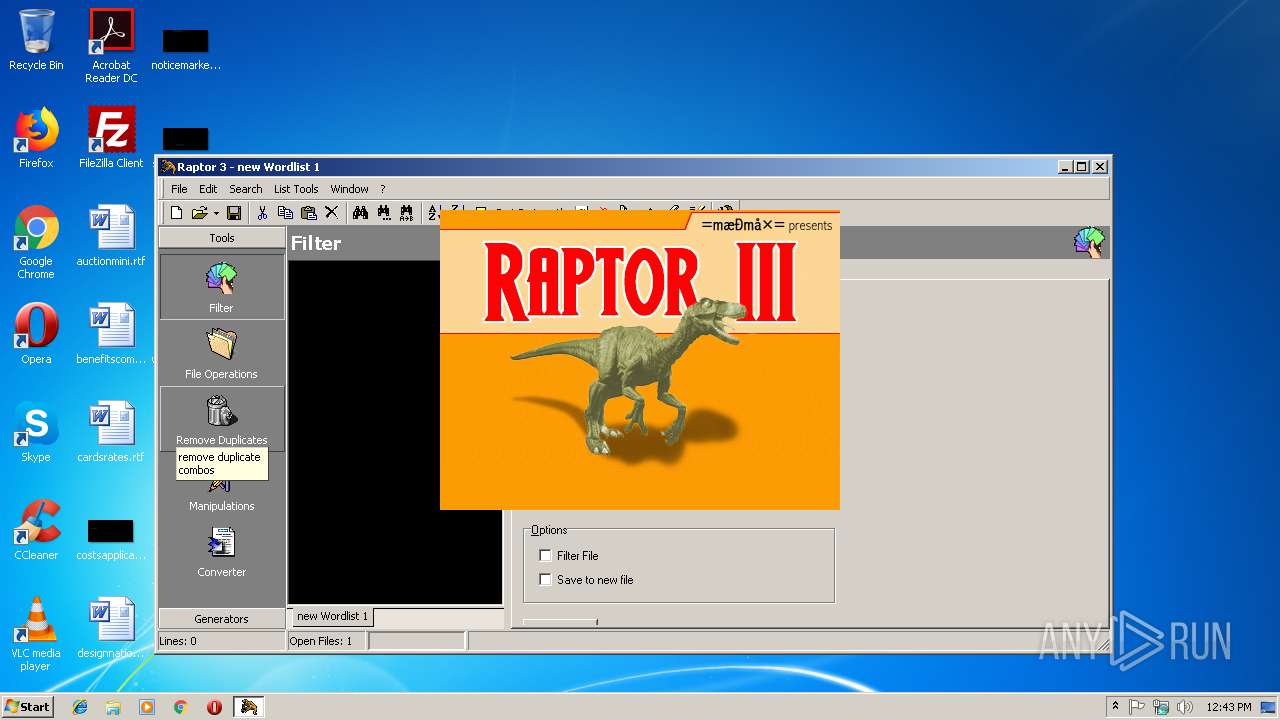
Task: Enable the Save to new file checkbox
Action: point(545,579)
